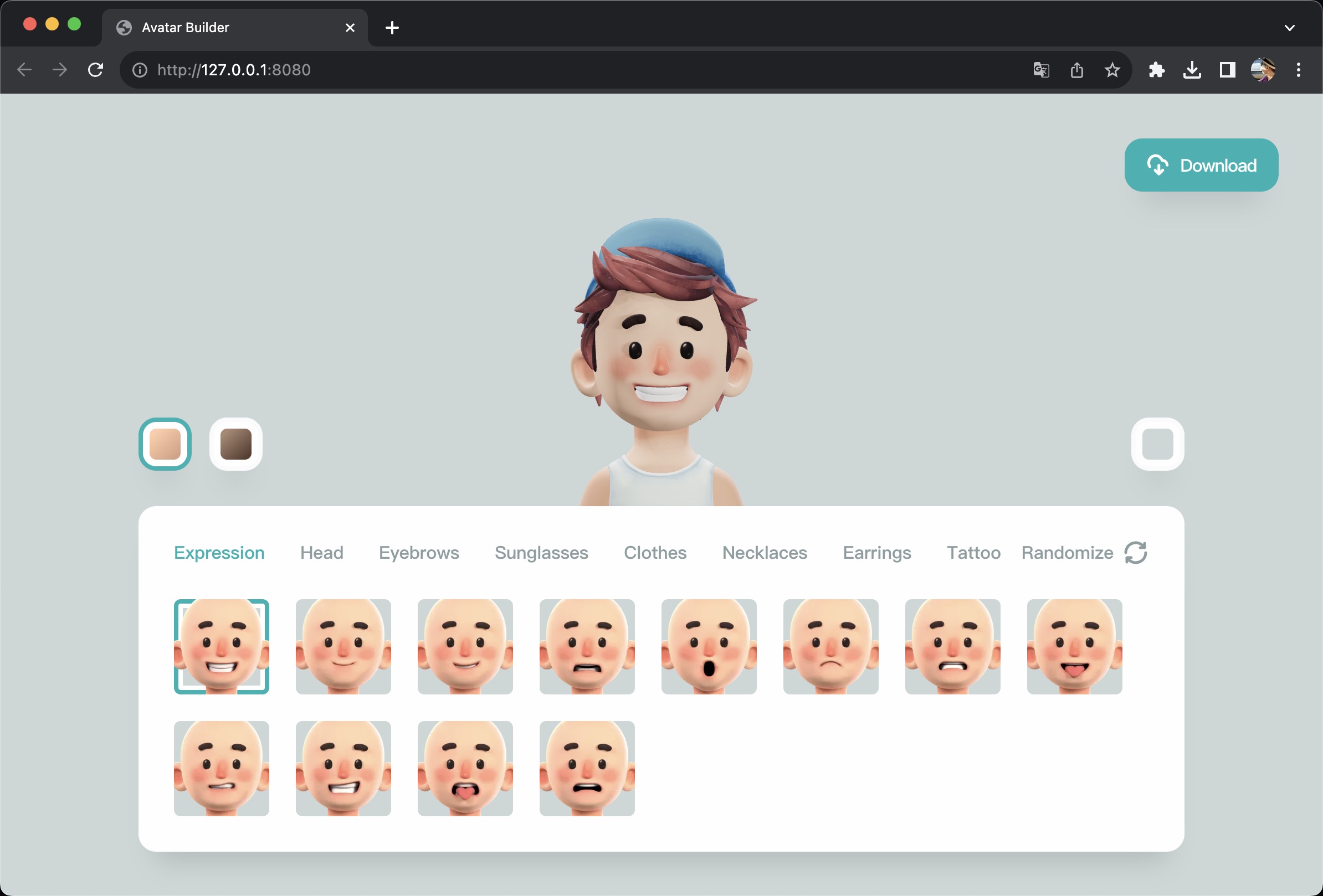Select the light skin tone swatch
Viewport: 1323px width, 896px height.
[165, 444]
